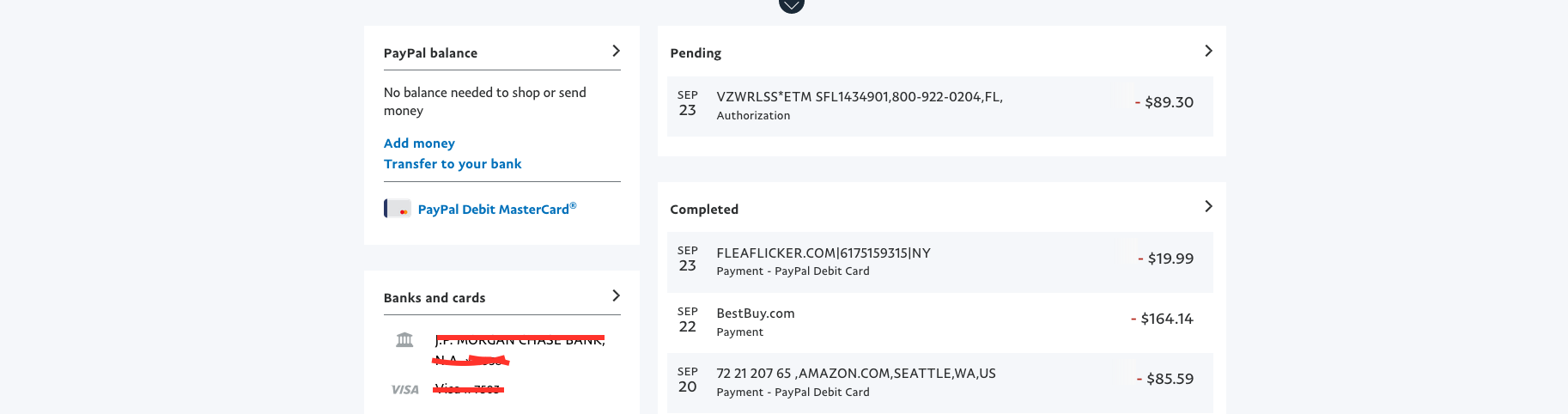Click the PayPal balance heading
This screenshot has height=414, width=1568.
point(430,53)
